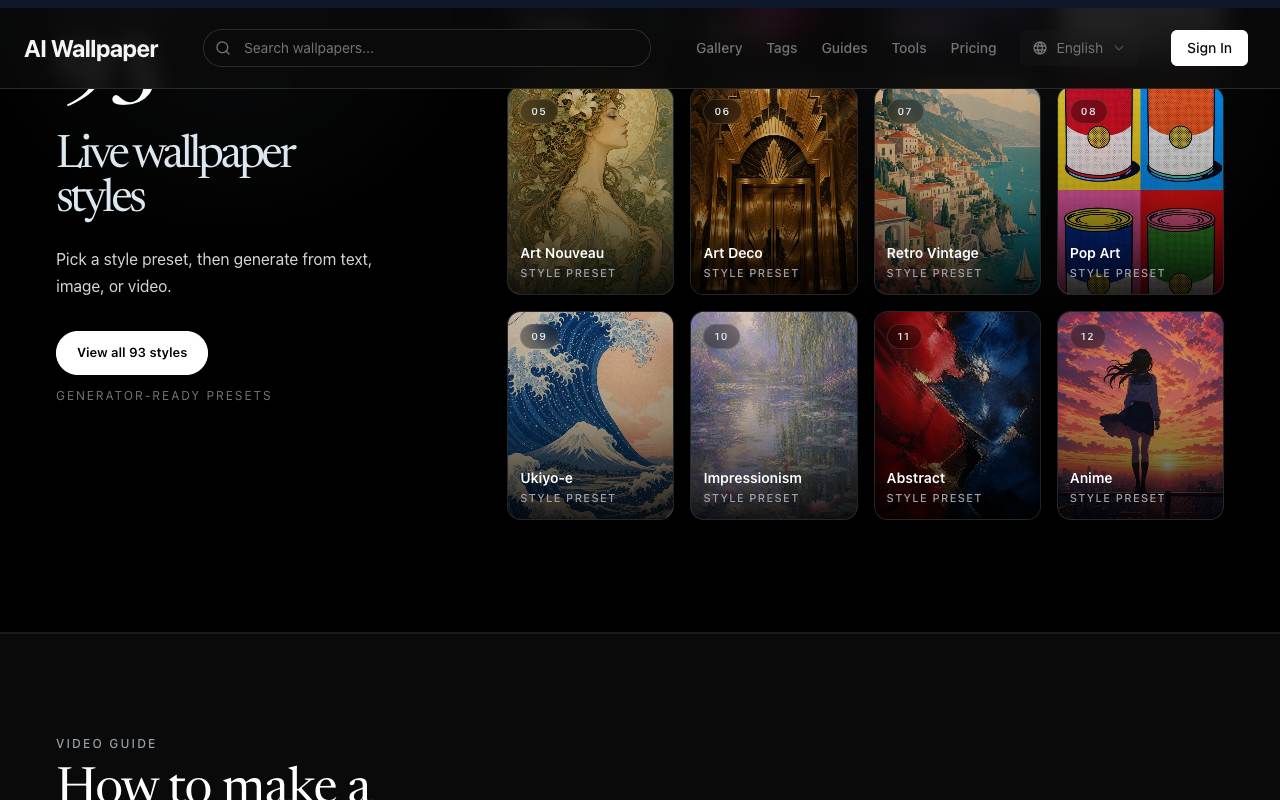The height and width of the screenshot is (800, 1280).
Task: Open the Retro Vintage style preset
Action: 957,191
